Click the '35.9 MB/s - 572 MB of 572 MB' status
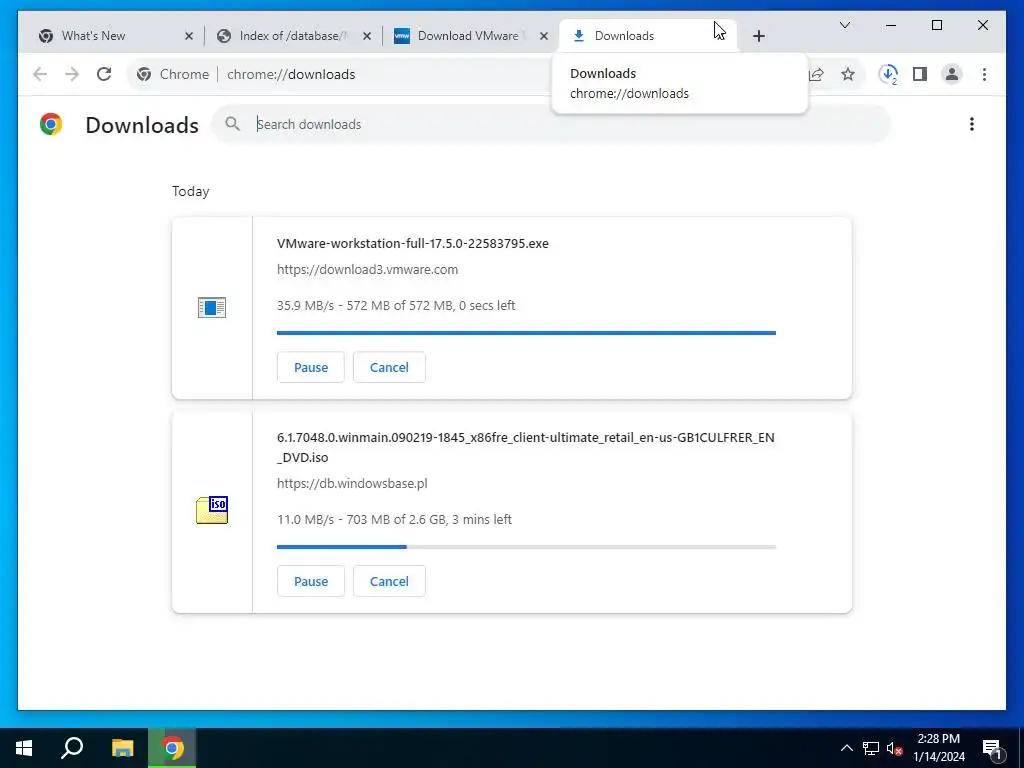 (x=396, y=305)
